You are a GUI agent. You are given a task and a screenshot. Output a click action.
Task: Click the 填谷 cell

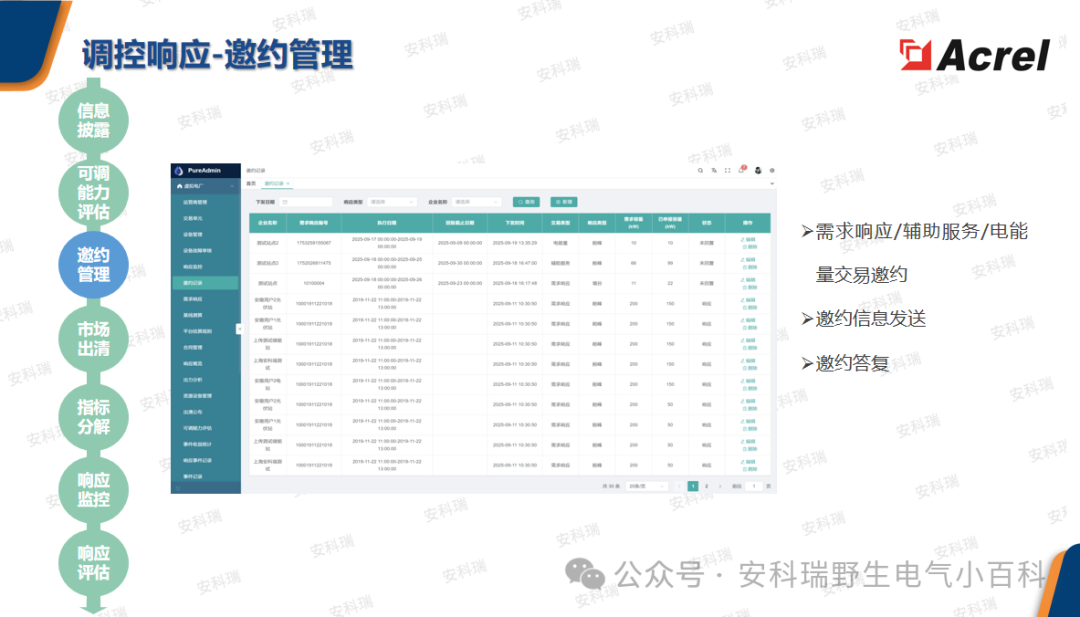pos(596,283)
